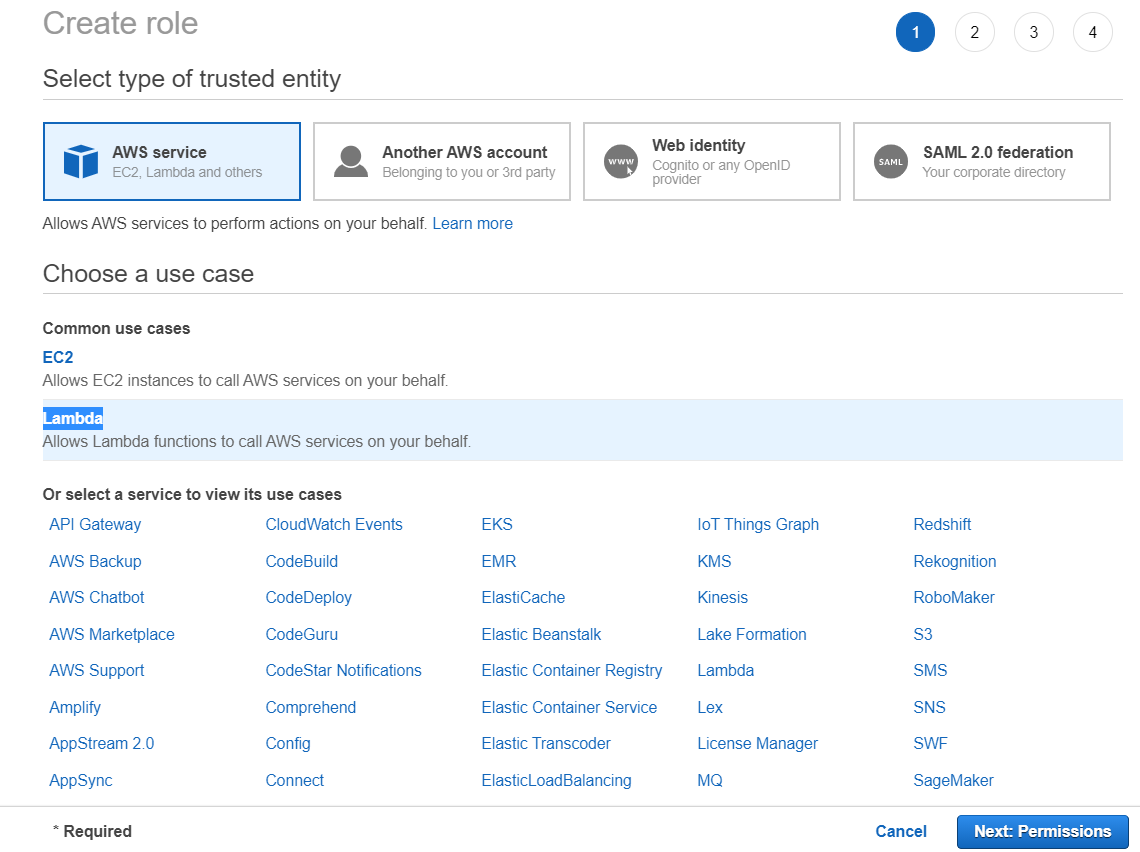The width and height of the screenshot is (1140, 852).
Task: Select Connect service
Action: click(x=294, y=781)
